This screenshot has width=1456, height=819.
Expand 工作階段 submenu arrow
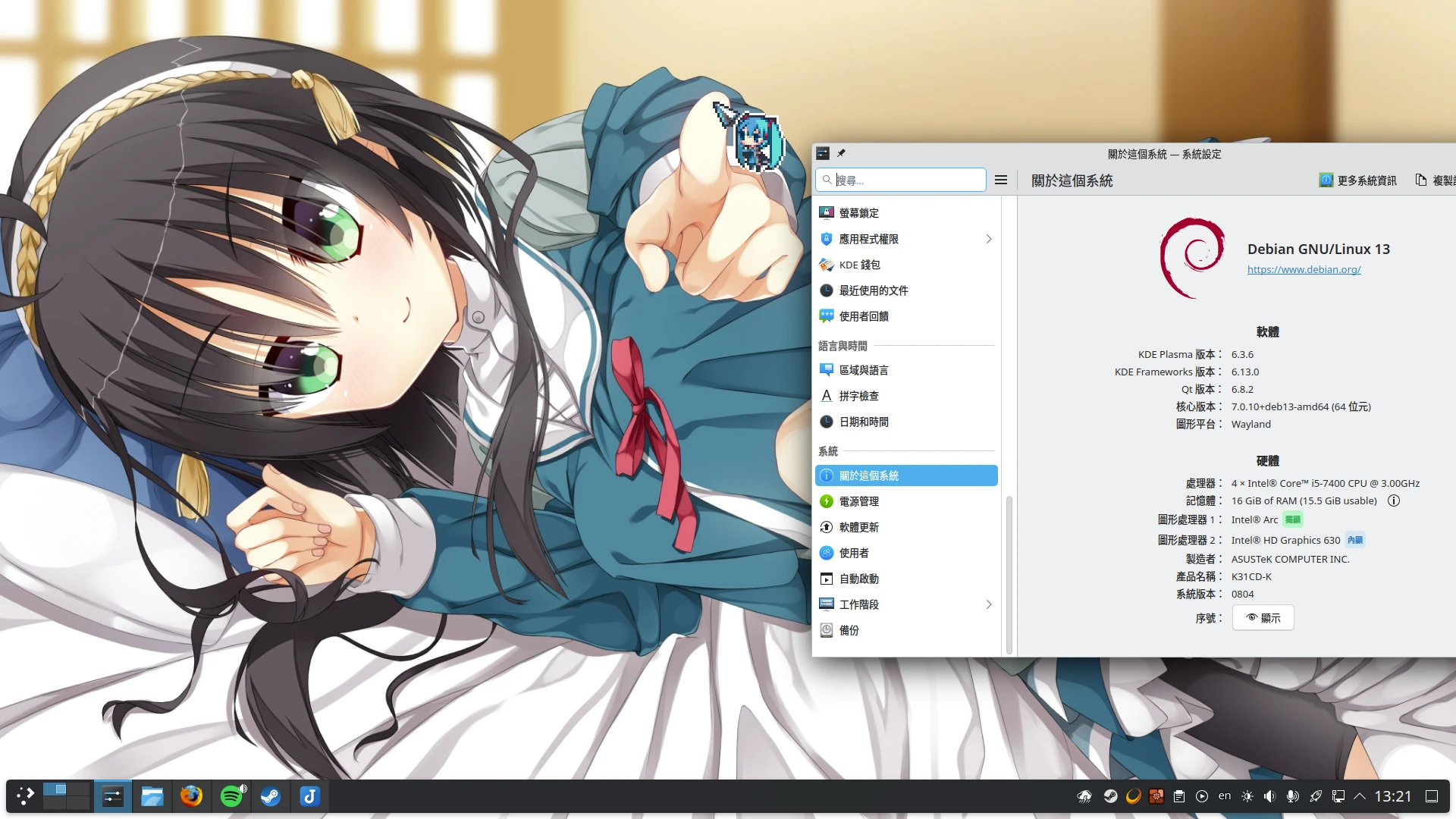coord(989,604)
